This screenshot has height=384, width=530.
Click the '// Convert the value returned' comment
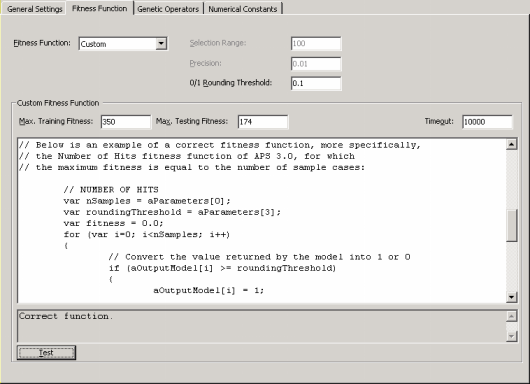pos(259,257)
